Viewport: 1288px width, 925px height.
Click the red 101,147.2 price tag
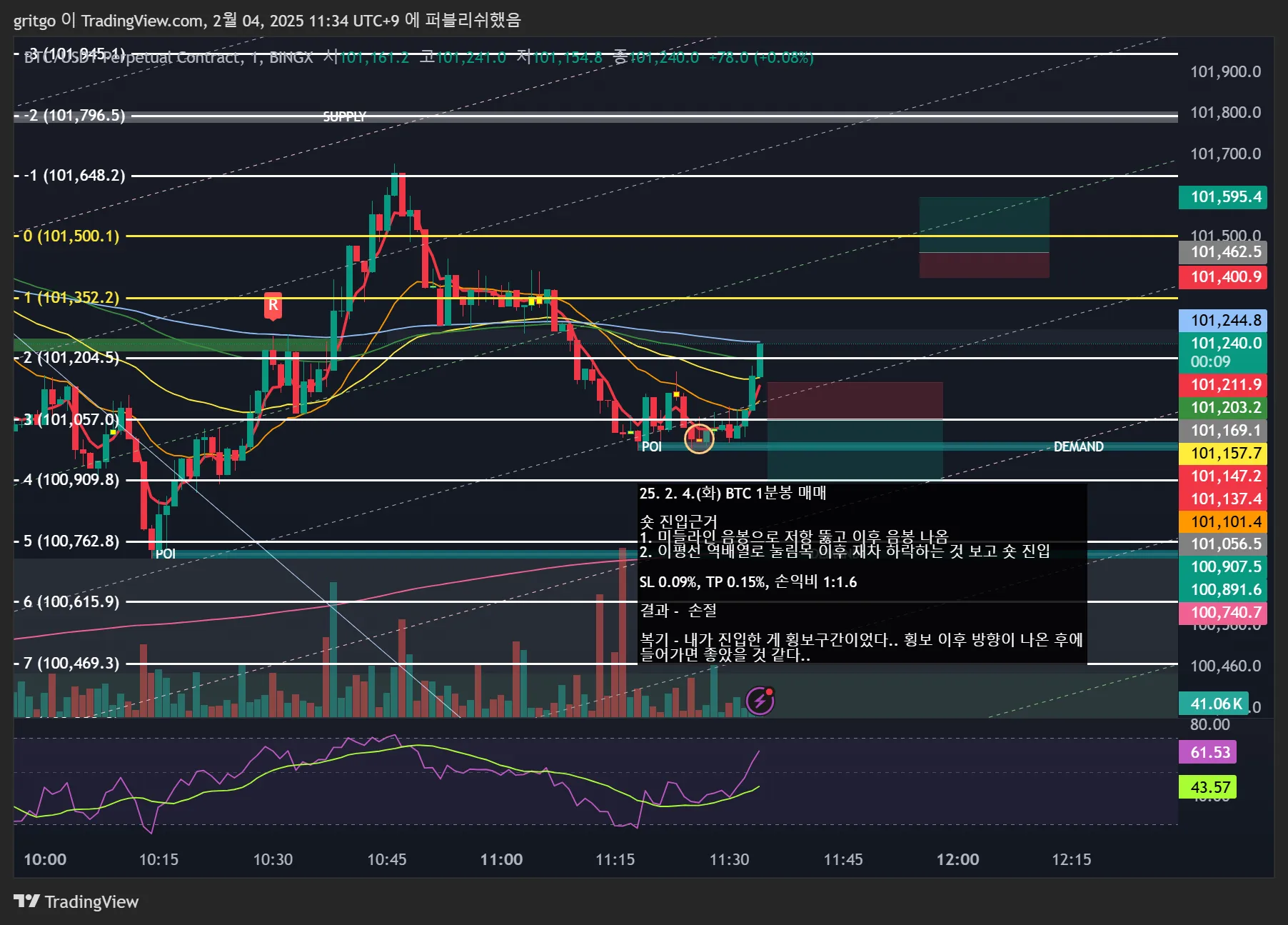(1223, 476)
